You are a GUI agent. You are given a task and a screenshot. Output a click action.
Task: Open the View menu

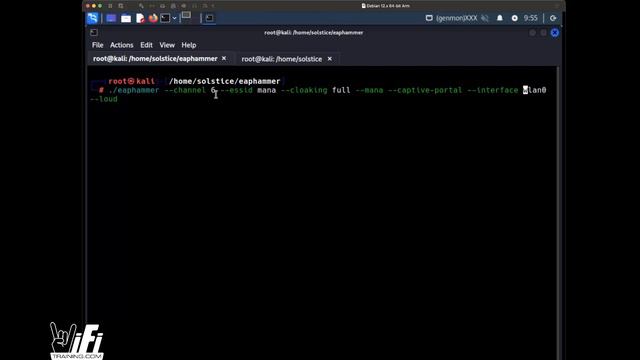point(167,45)
